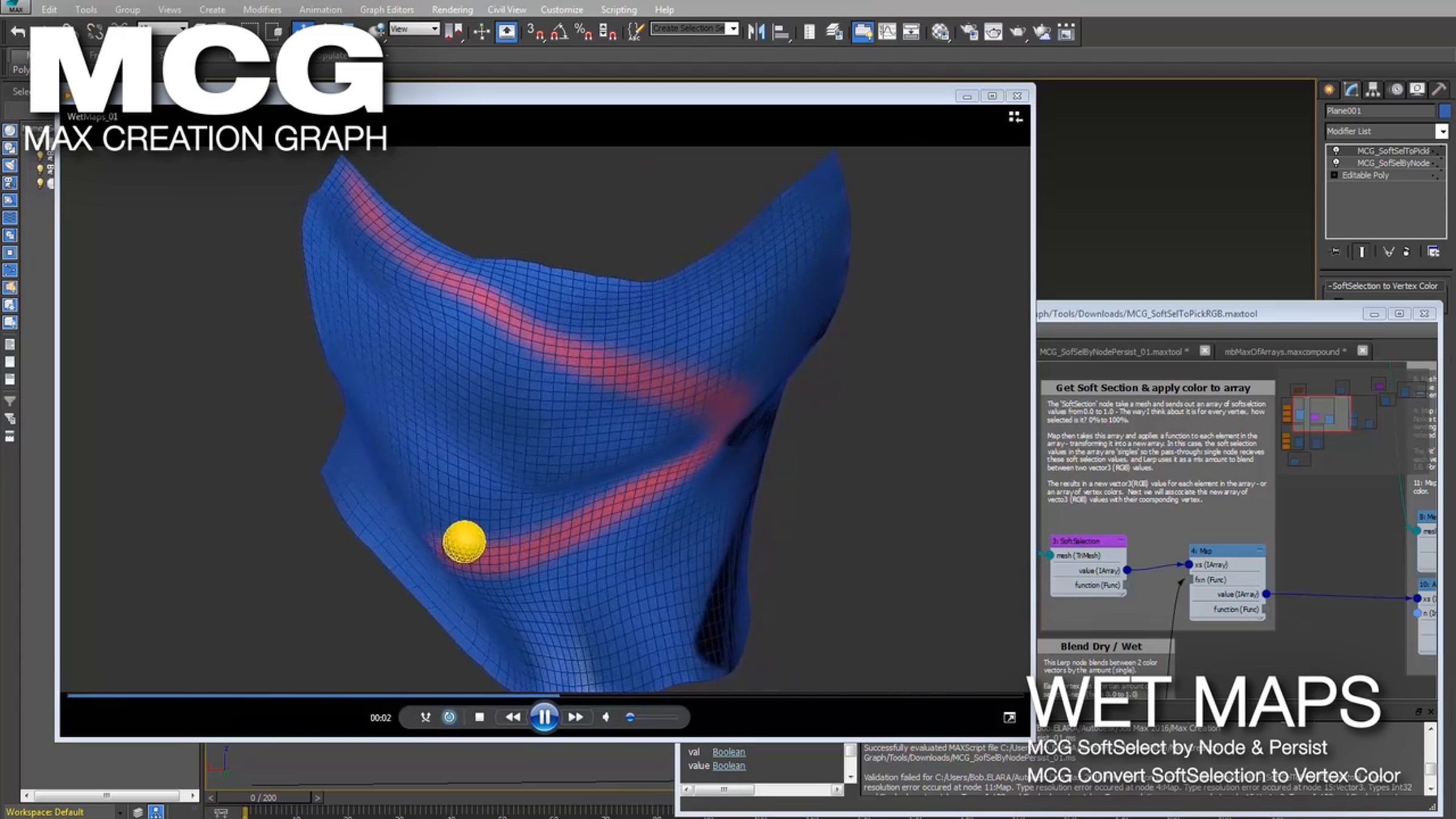Click the Remove Modifier trash icon
This screenshot has height=819, width=1456.
[1407, 251]
